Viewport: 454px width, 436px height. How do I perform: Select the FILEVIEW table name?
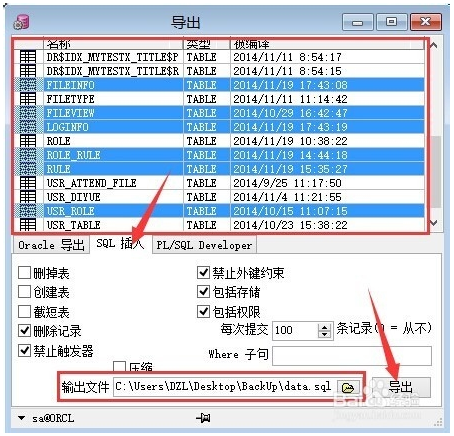click(70, 113)
